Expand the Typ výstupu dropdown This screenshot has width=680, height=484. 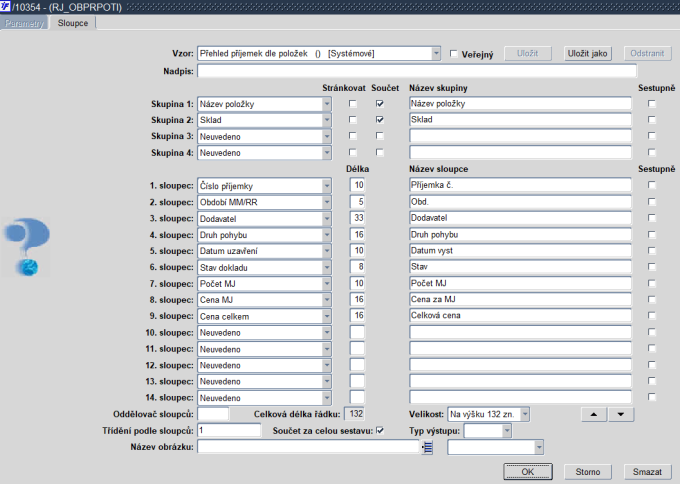pyautogui.click(x=507, y=431)
